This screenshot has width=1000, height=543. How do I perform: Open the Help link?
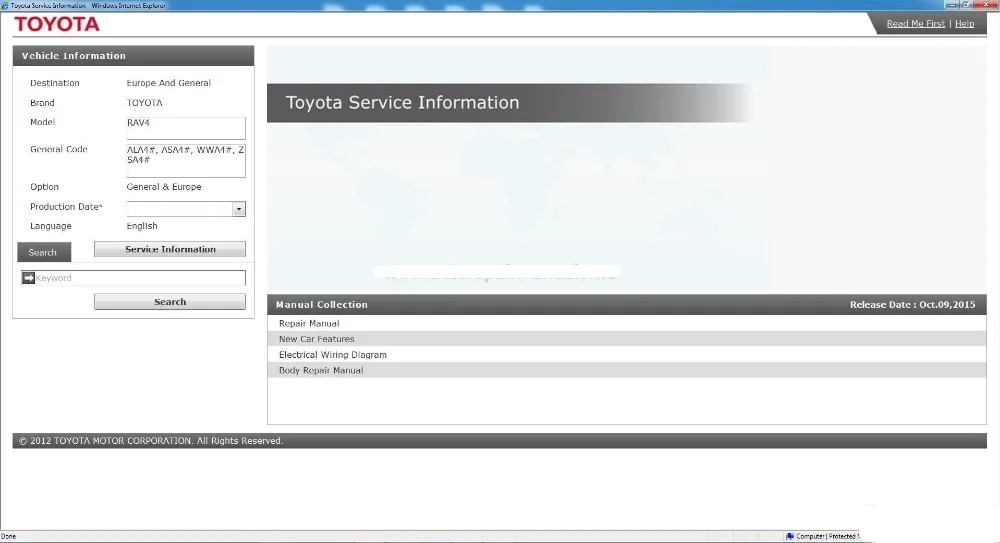[964, 24]
